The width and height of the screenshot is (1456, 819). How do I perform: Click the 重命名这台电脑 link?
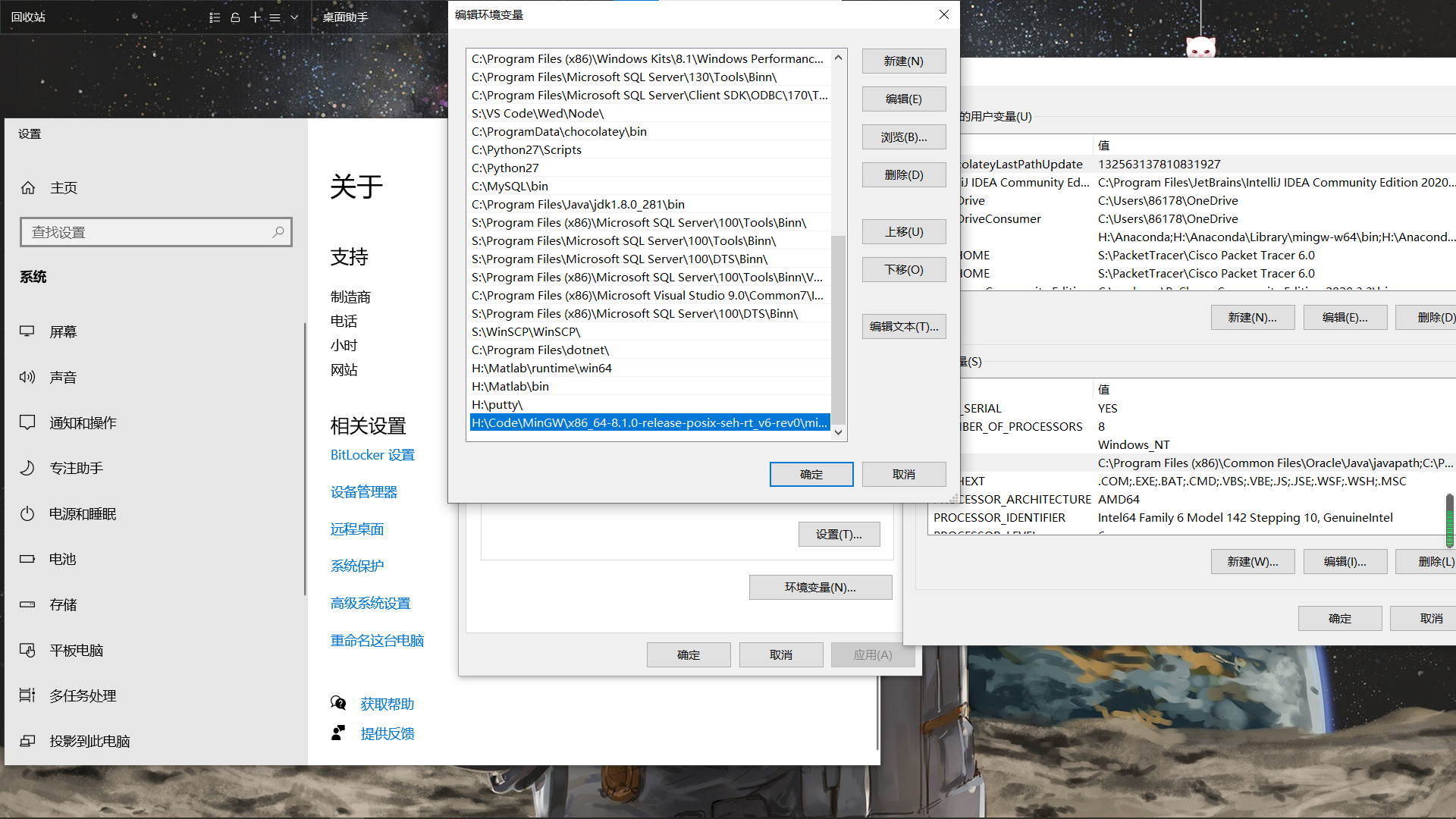377,641
